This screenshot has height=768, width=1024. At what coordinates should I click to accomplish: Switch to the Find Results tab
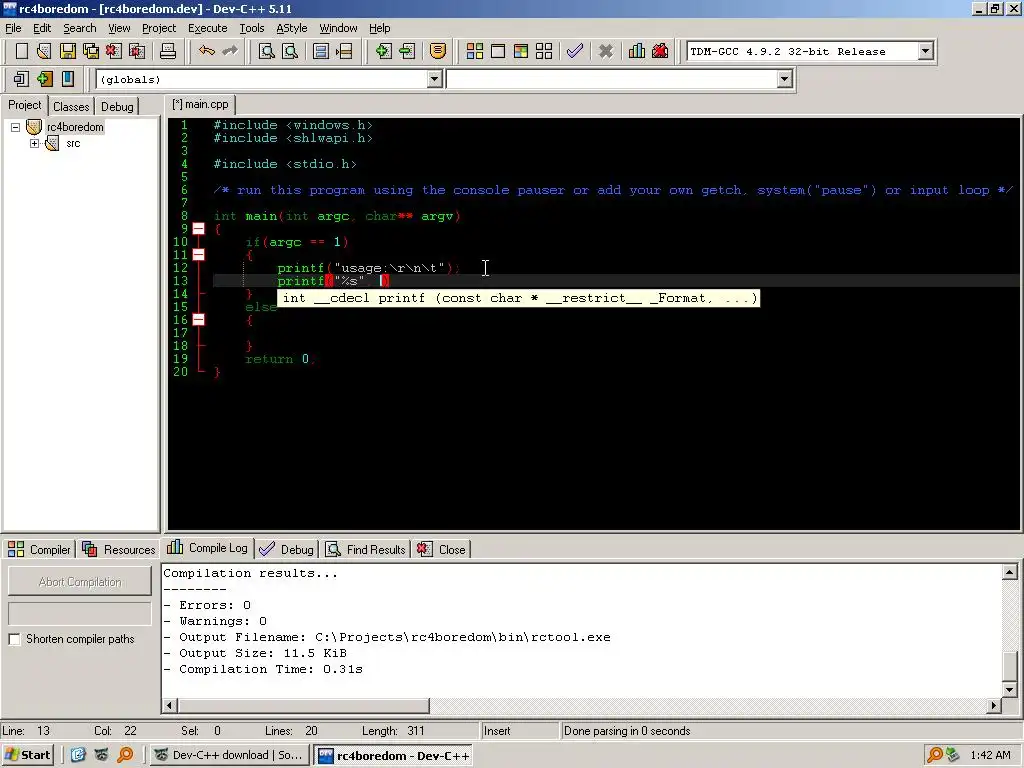[366, 549]
